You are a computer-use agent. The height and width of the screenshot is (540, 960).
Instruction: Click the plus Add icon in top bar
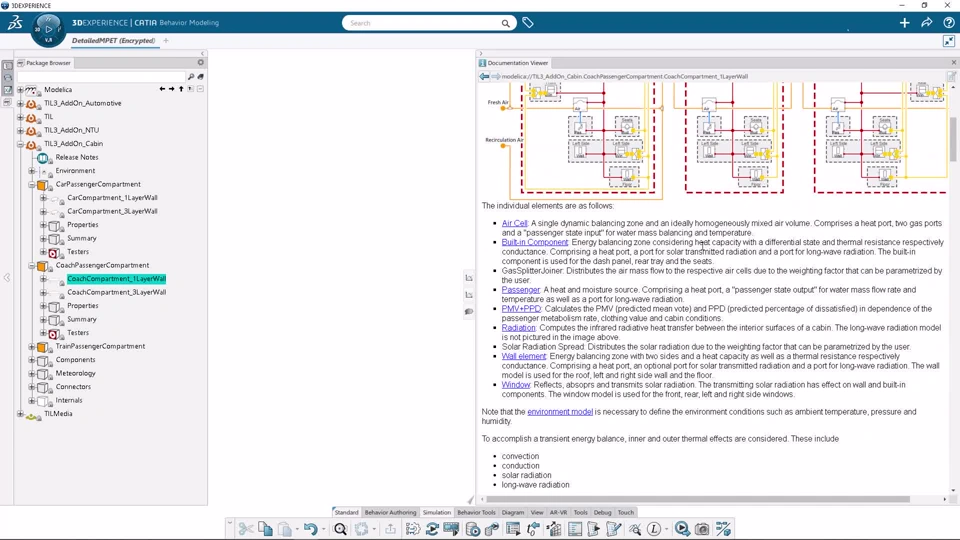click(904, 23)
